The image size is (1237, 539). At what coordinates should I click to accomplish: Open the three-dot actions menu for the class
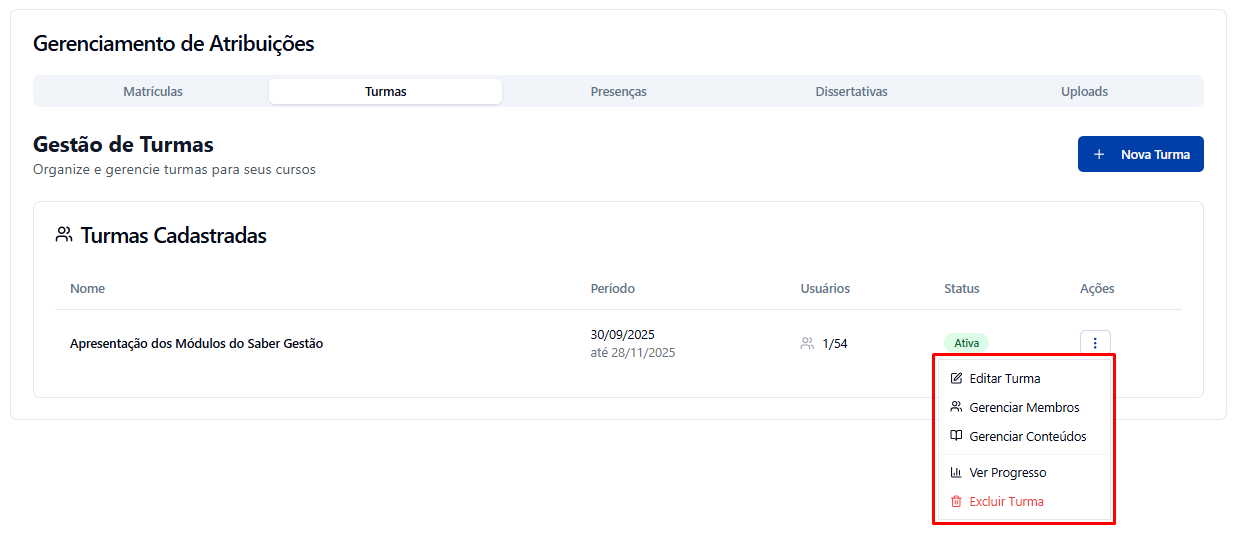coord(1095,343)
